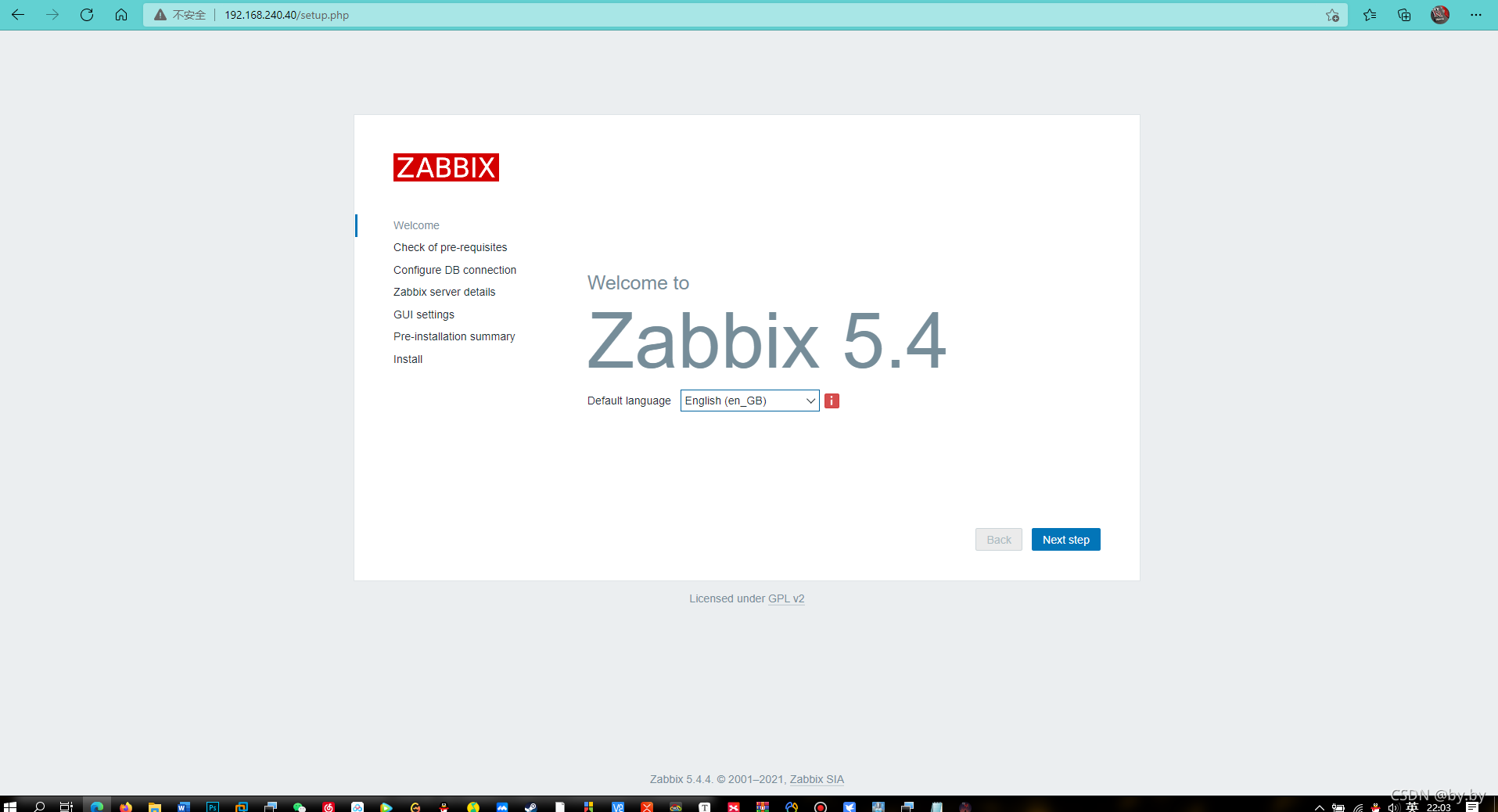Click the 'Welcome to' heading text
This screenshot has width=1498, height=812.
coord(638,282)
